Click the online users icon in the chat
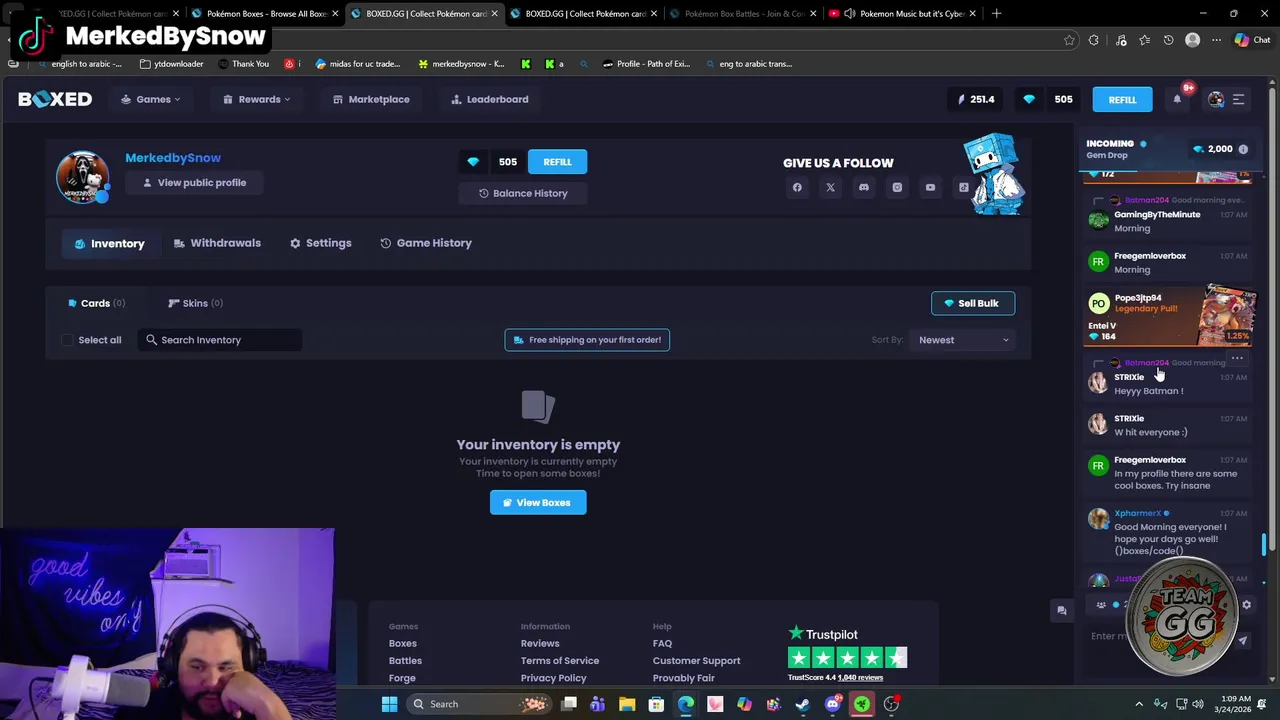Image resolution: width=1280 pixels, height=720 pixels. [1101, 605]
